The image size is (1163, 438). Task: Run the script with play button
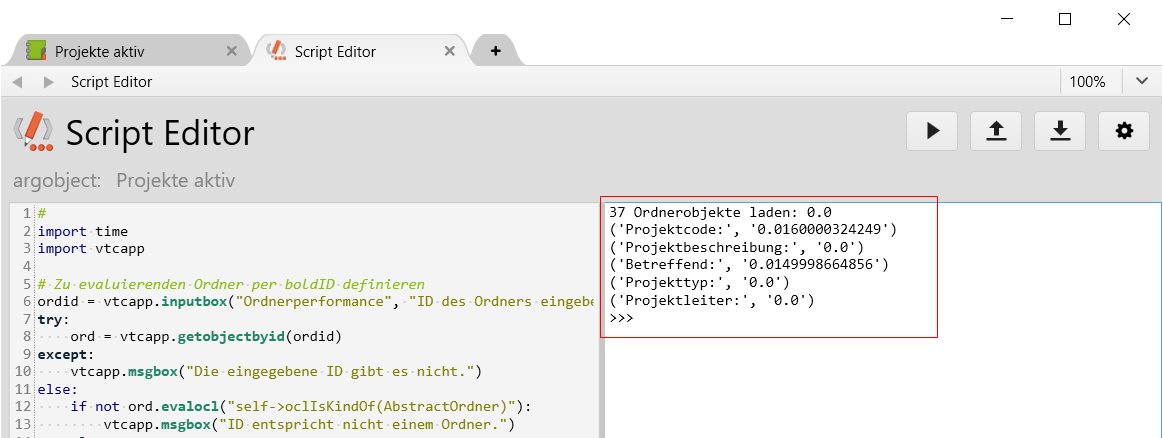click(x=932, y=131)
